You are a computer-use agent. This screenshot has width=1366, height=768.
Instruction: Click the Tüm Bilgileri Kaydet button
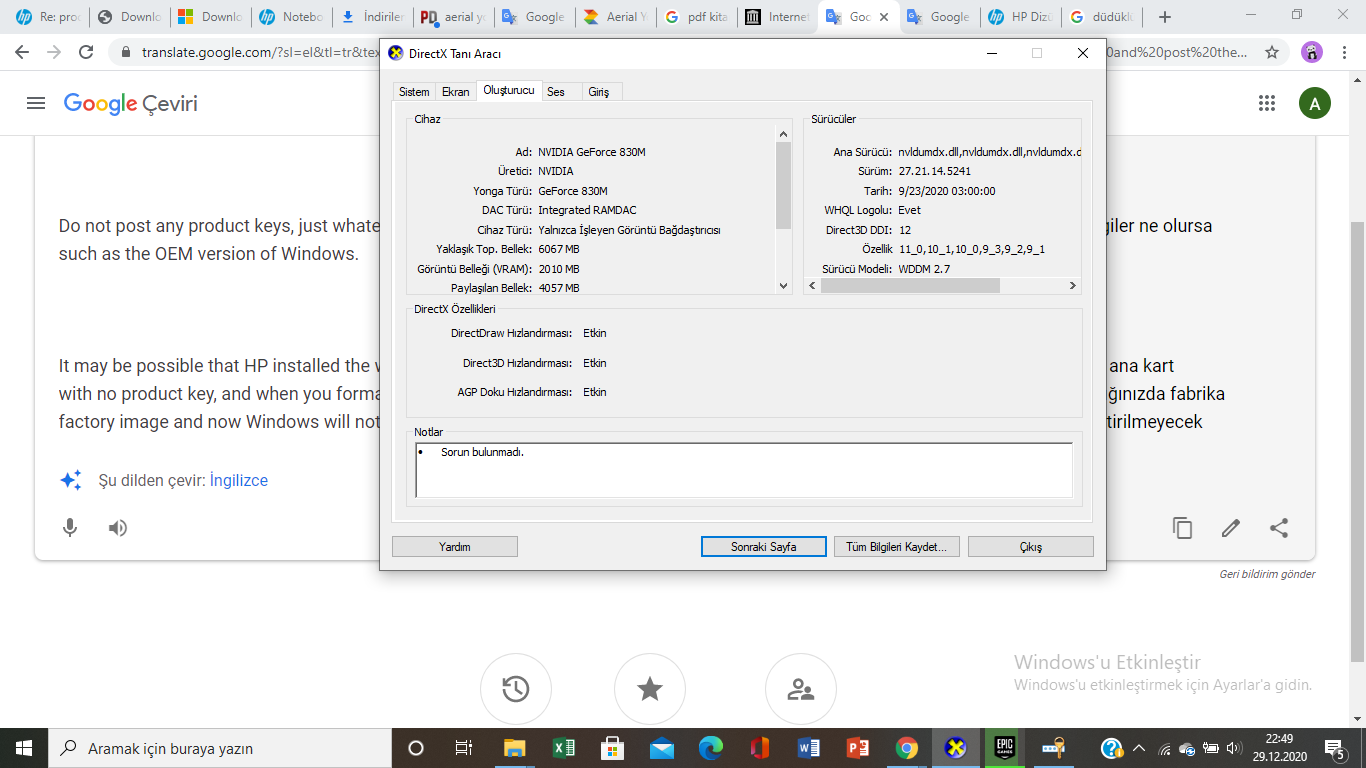pos(896,546)
